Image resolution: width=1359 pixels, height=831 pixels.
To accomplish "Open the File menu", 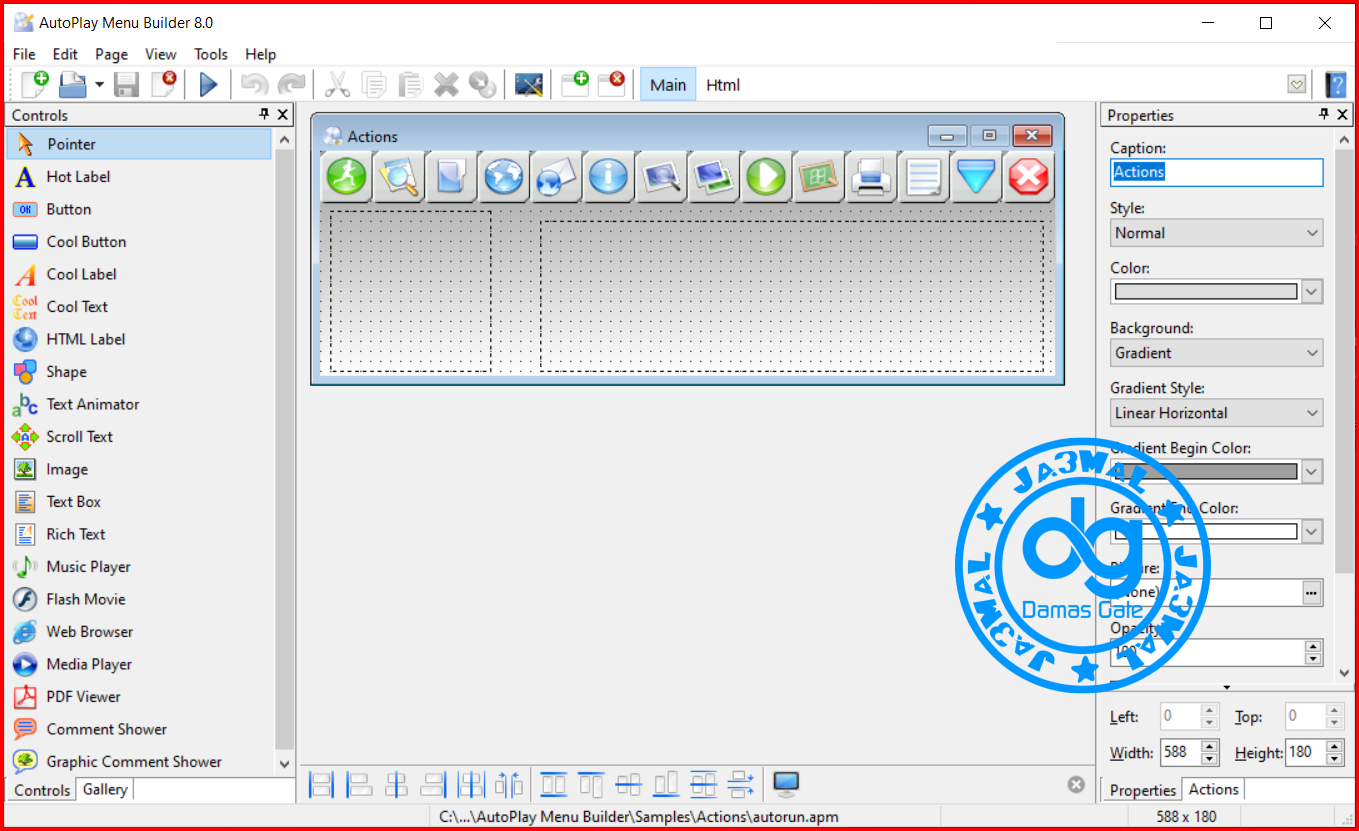I will point(24,54).
